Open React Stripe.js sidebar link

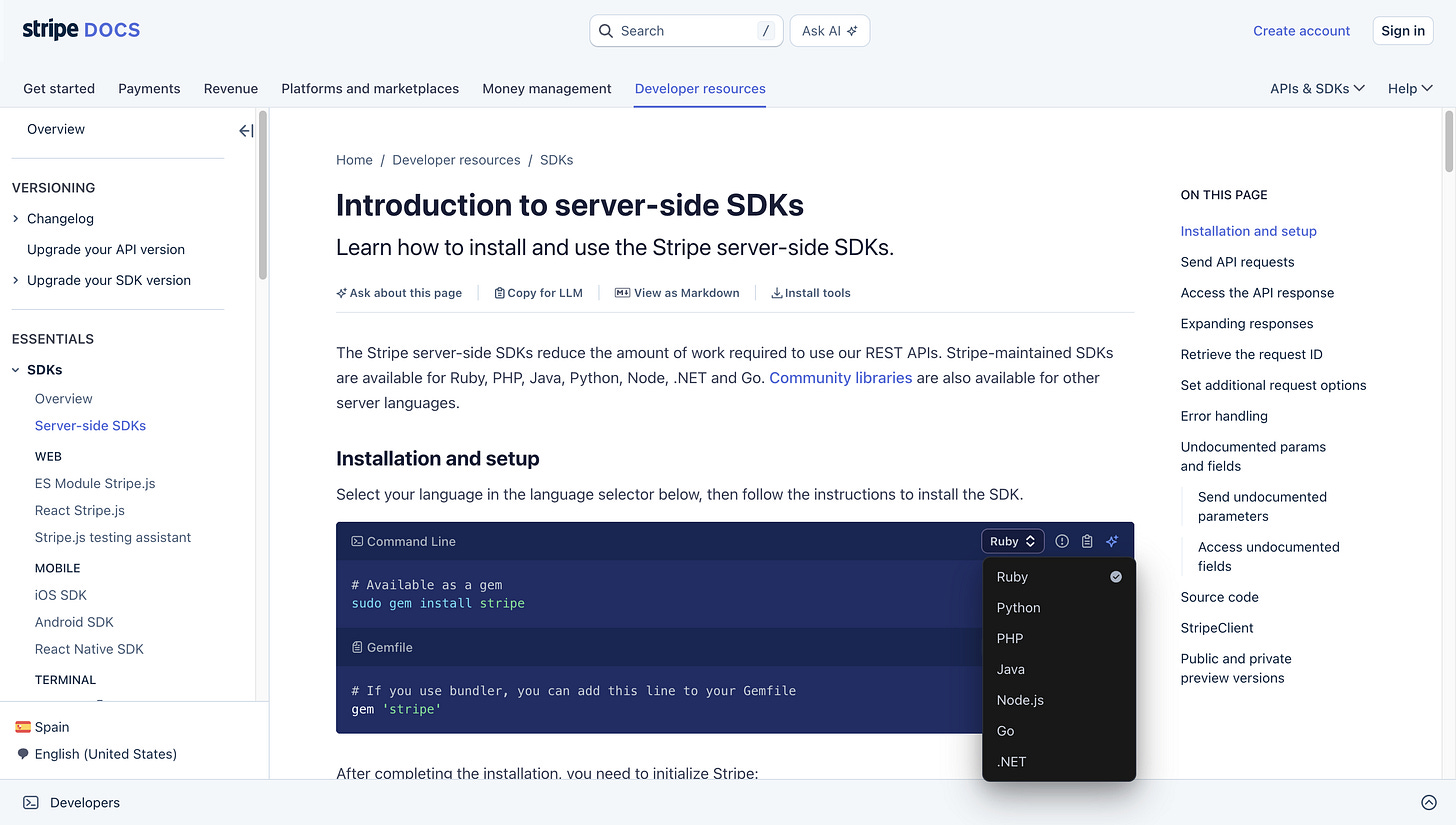(x=80, y=510)
